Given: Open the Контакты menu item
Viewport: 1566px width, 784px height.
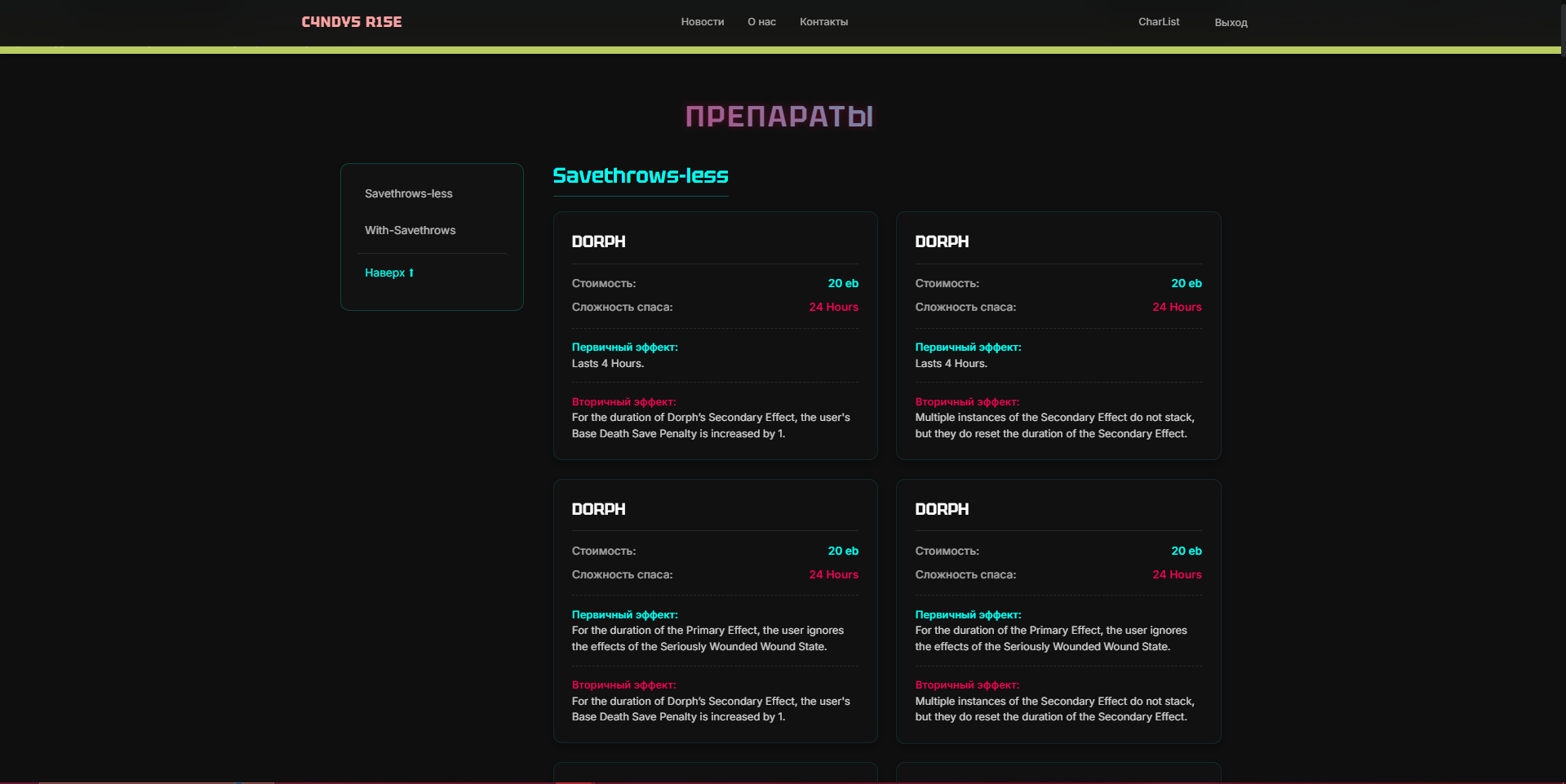Looking at the screenshot, I should coord(823,22).
